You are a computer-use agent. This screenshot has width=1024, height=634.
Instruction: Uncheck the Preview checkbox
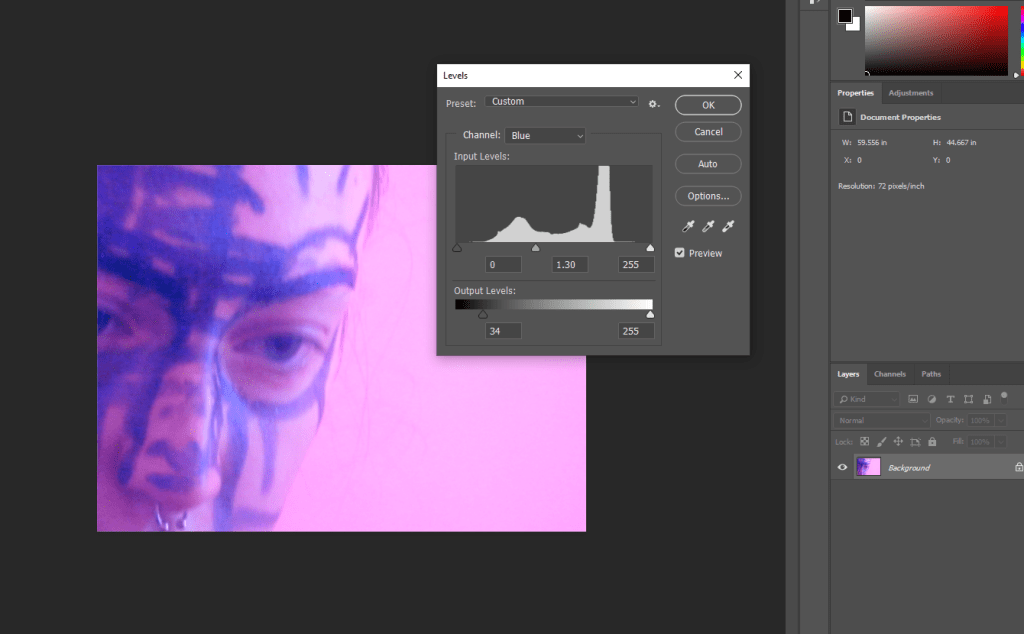point(680,253)
